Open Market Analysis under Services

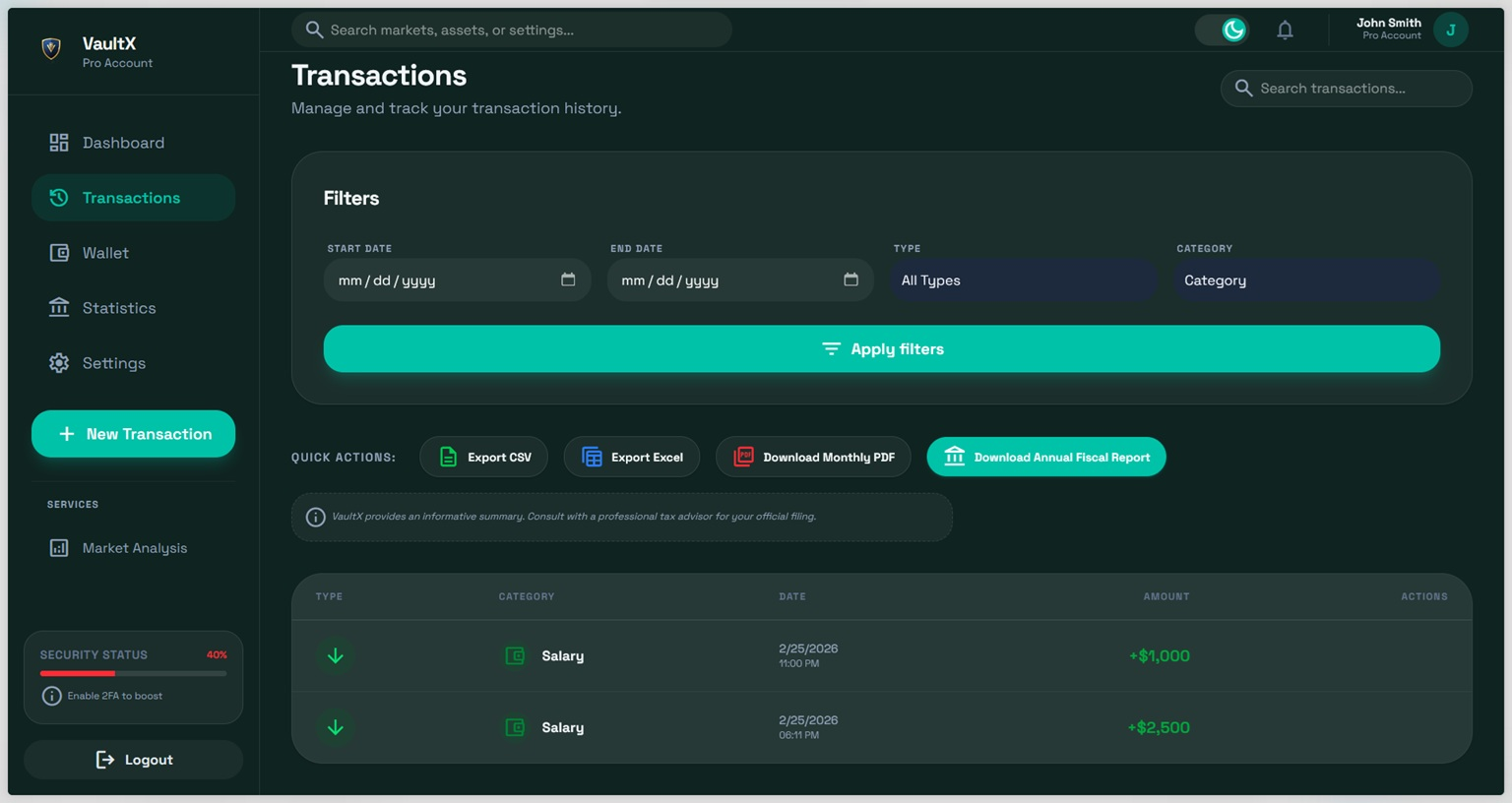(x=133, y=548)
